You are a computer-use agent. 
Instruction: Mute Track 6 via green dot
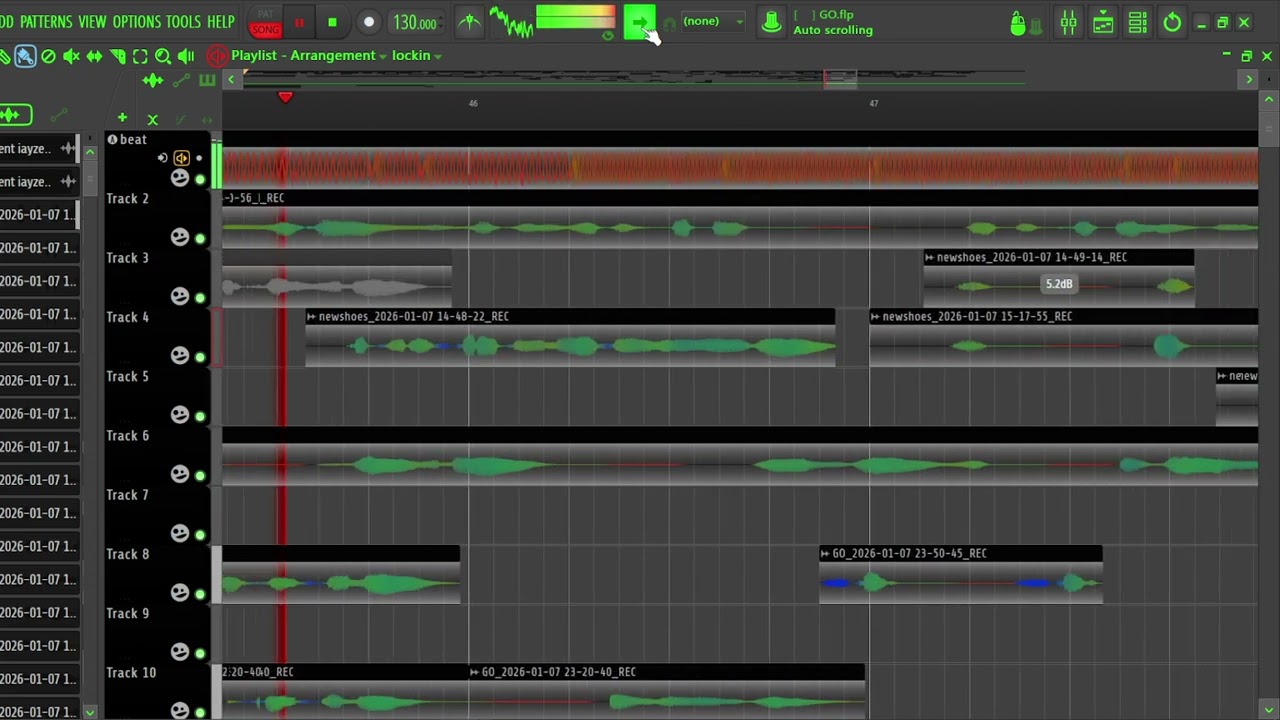pyautogui.click(x=200, y=476)
